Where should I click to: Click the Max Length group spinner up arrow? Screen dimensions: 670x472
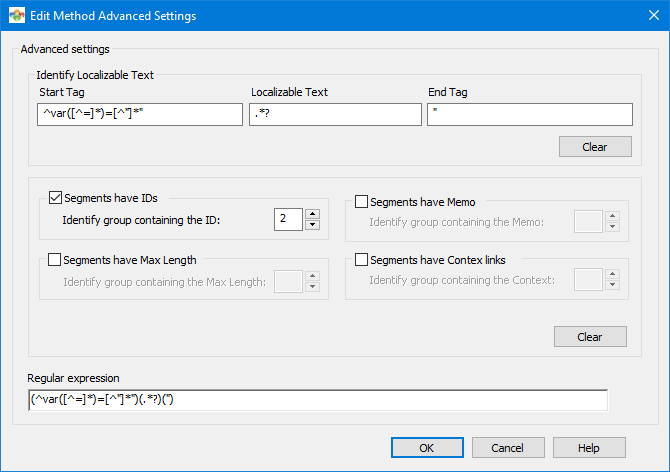click(312, 276)
